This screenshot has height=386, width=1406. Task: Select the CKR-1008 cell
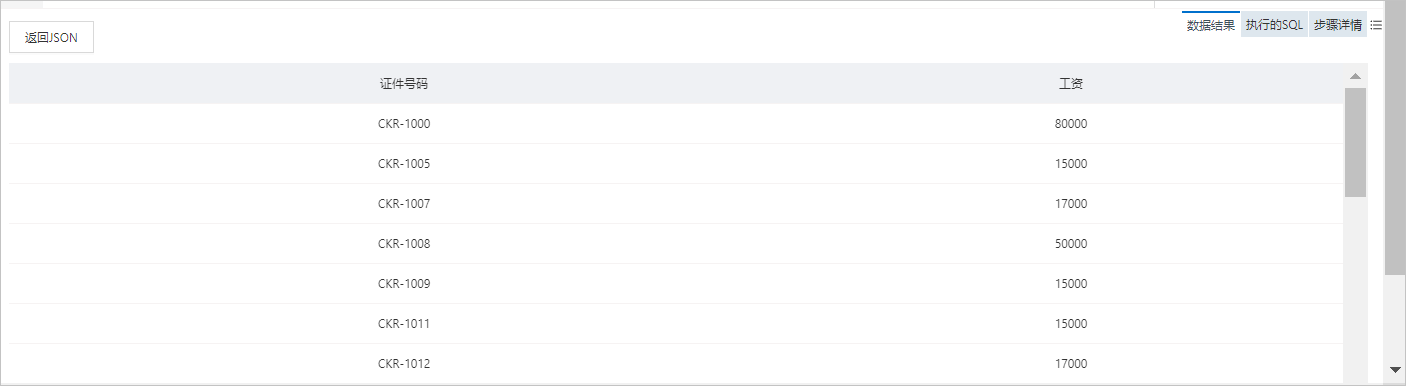[404, 244]
